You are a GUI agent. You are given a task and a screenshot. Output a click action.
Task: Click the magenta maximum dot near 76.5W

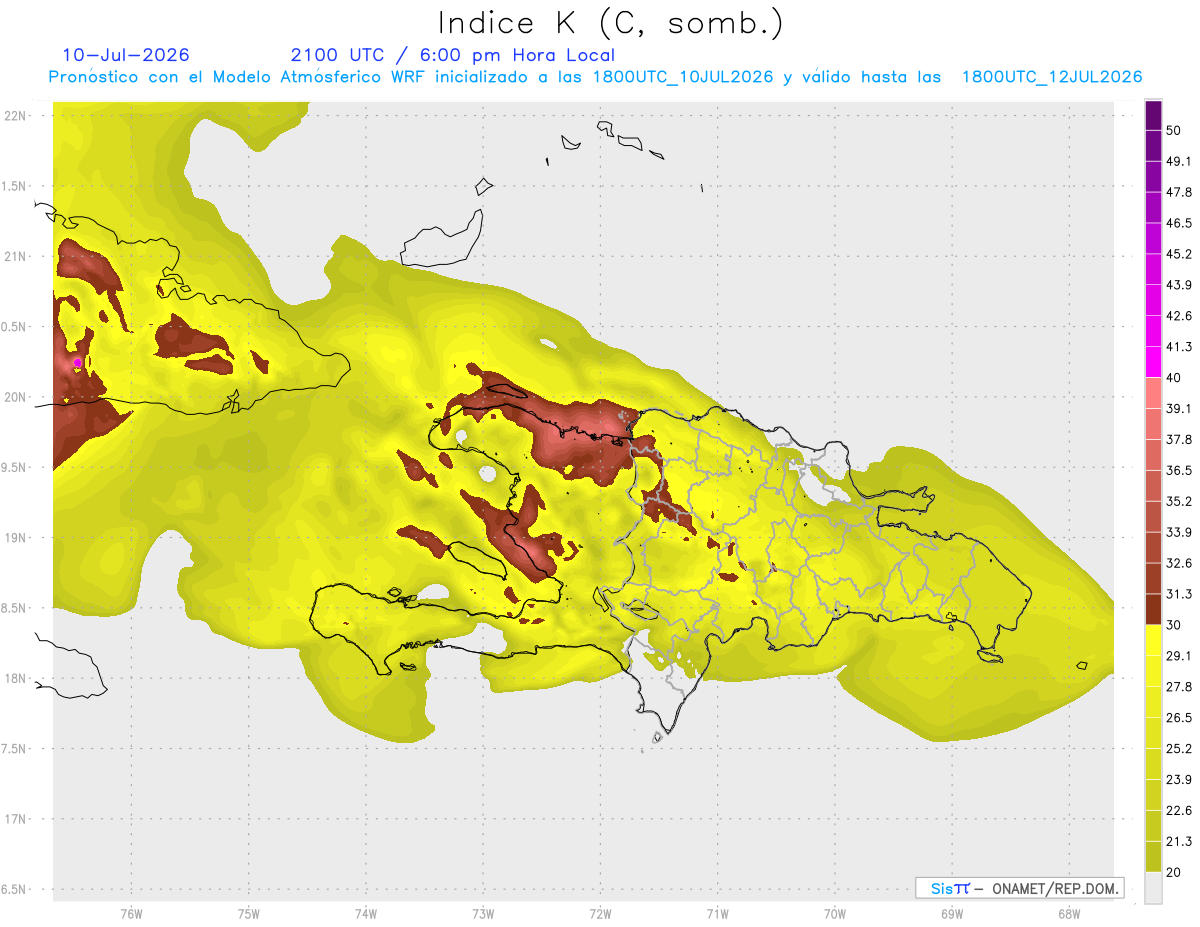(77, 362)
